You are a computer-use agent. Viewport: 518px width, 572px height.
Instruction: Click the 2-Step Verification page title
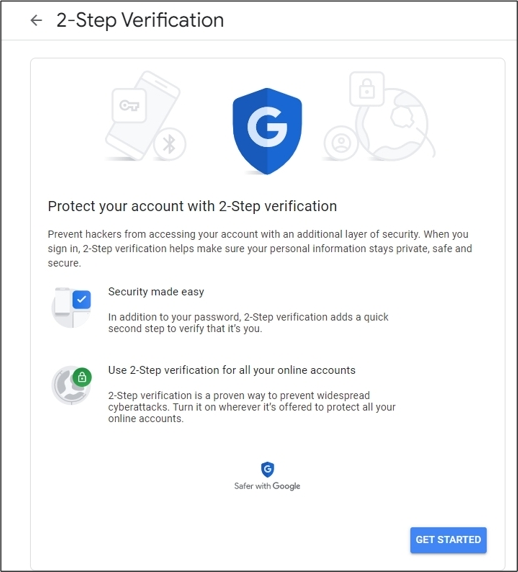tap(140, 20)
